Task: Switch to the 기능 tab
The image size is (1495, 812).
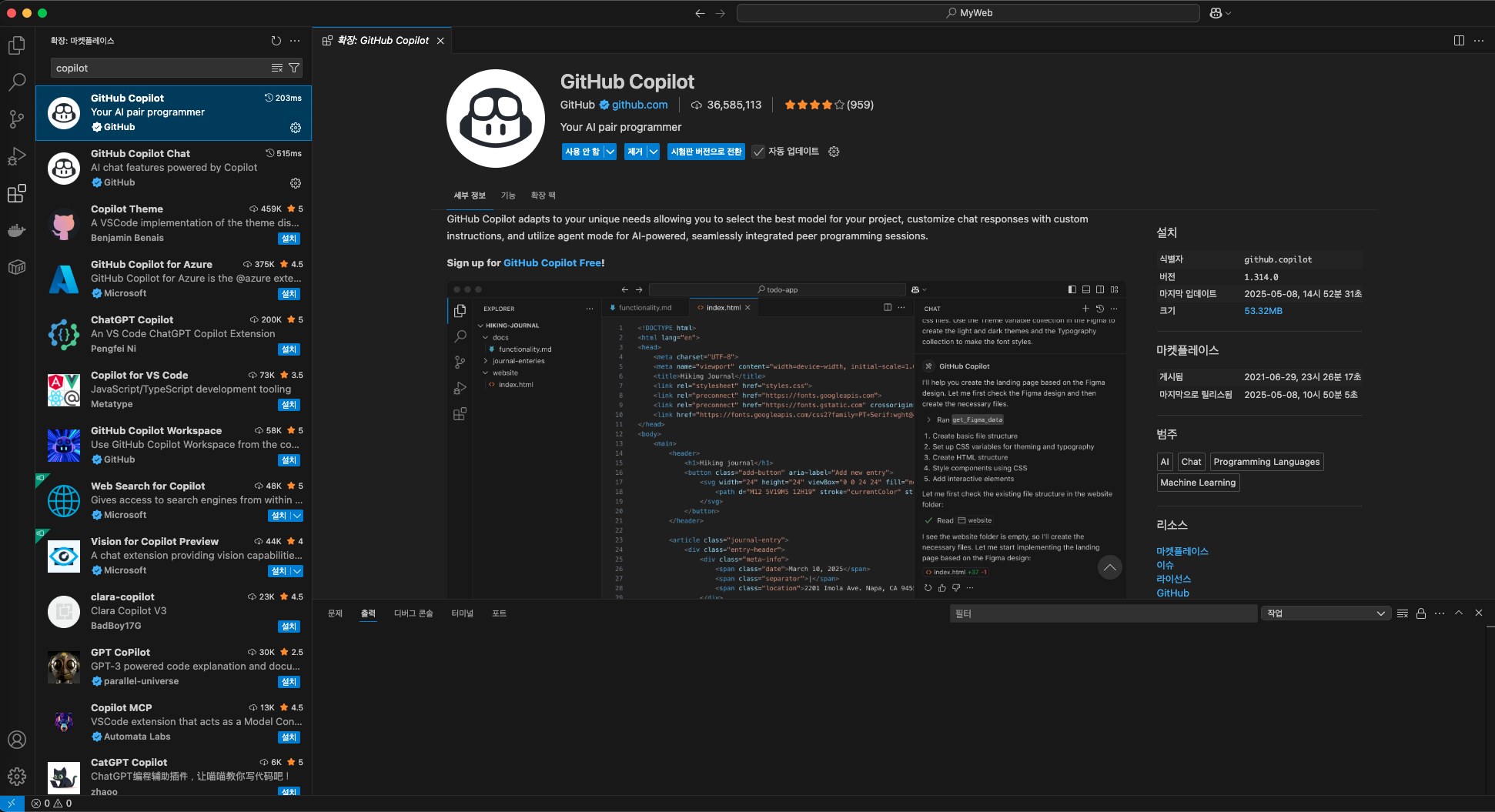Action: click(x=508, y=195)
